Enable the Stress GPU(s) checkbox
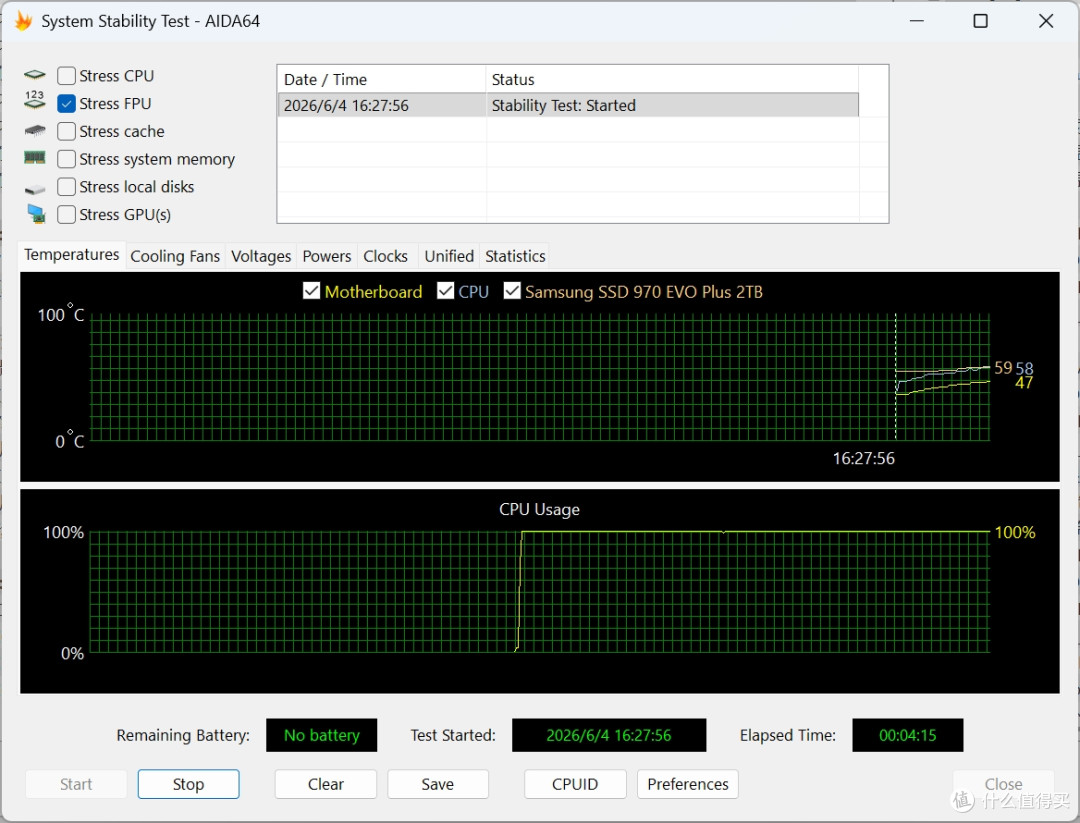The width and height of the screenshot is (1080, 823). 66,214
